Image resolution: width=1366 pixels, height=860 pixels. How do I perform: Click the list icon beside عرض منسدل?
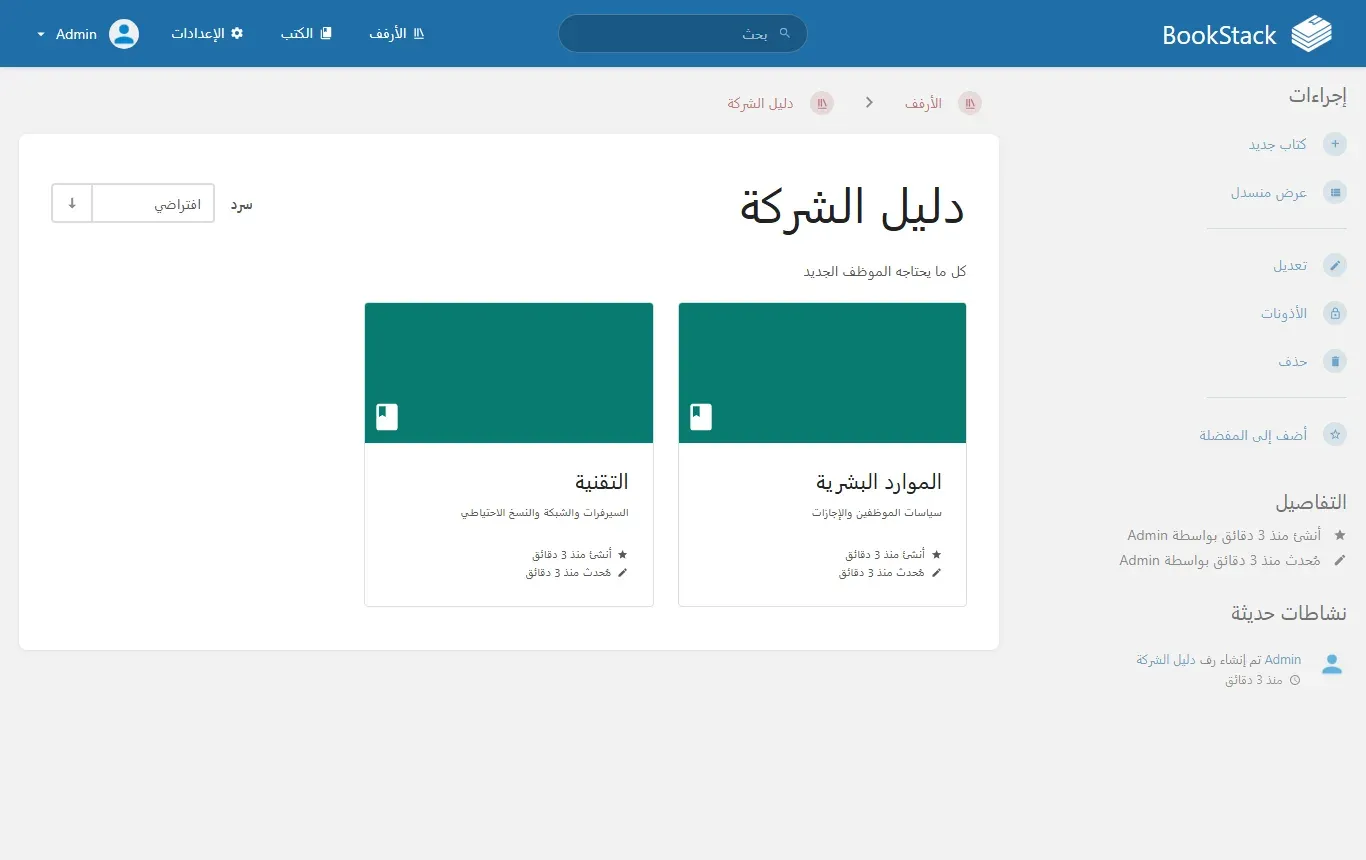[1334, 192]
